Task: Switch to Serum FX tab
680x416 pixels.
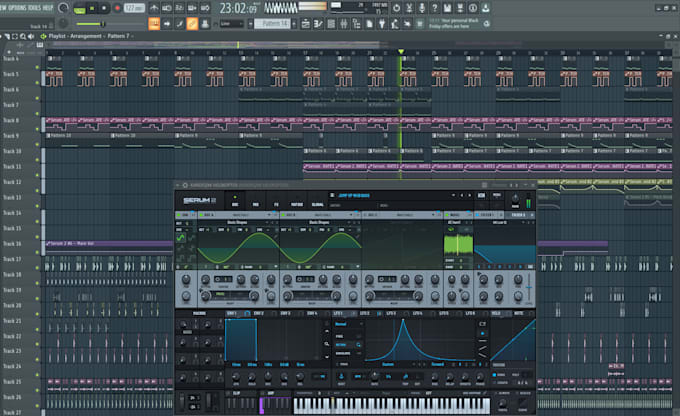Action: (276, 204)
